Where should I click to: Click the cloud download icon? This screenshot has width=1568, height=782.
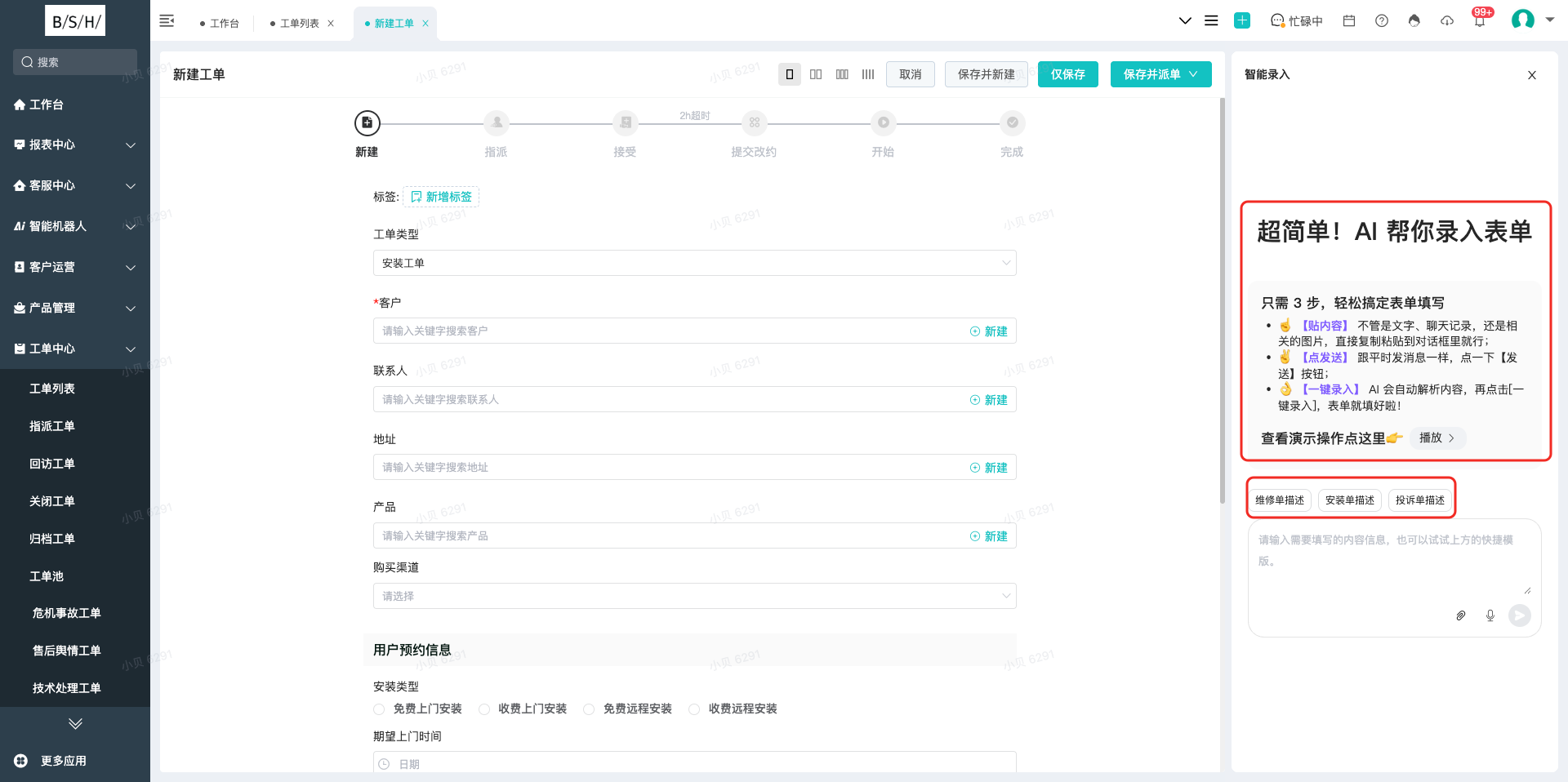coord(1447,21)
